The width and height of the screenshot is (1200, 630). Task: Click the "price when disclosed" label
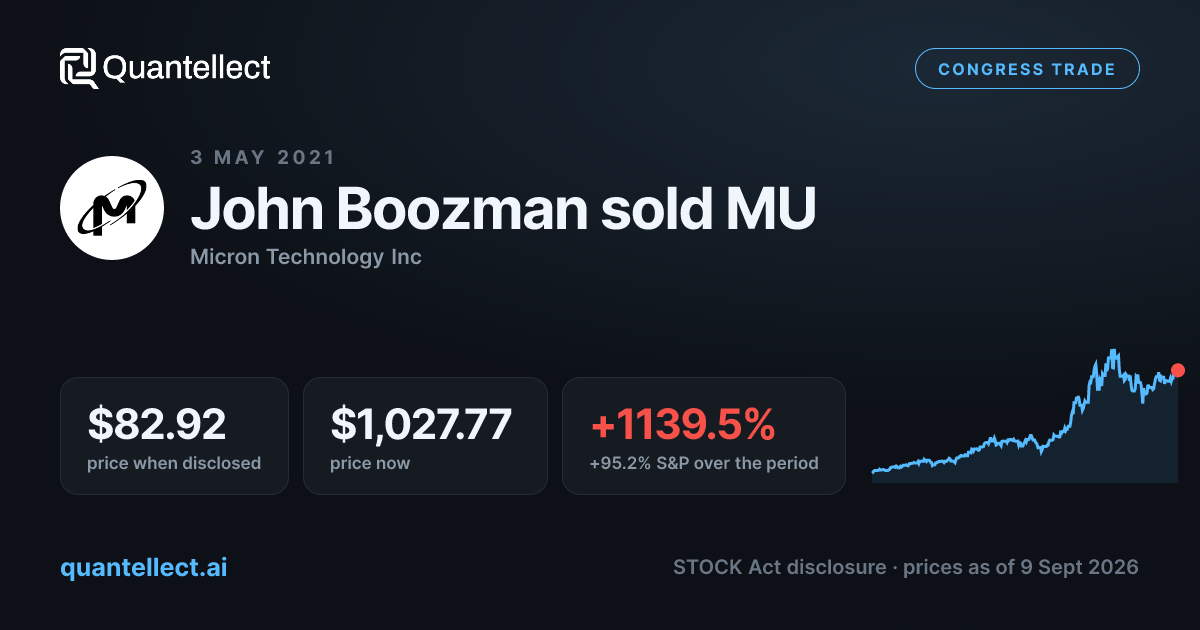coord(174,463)
